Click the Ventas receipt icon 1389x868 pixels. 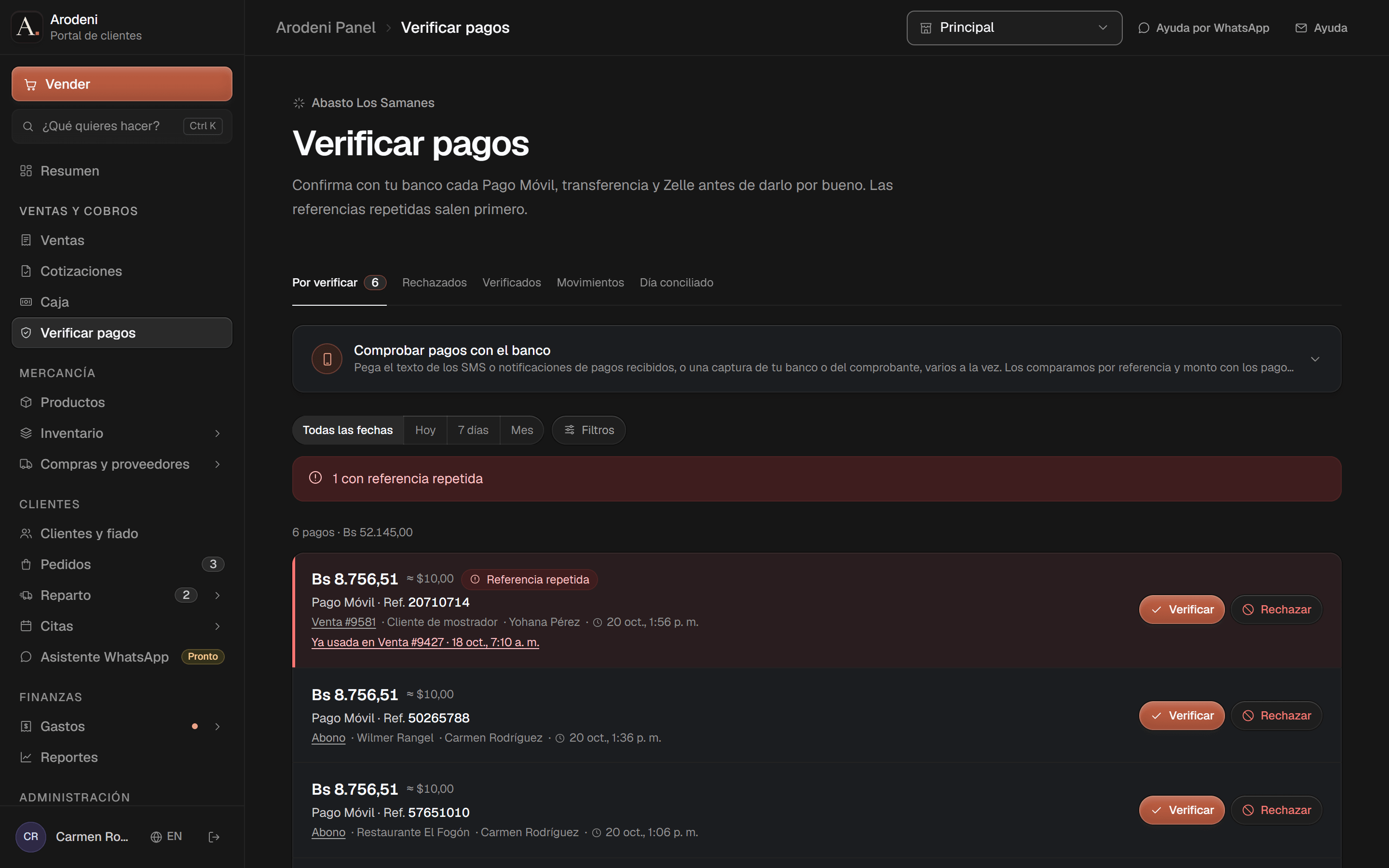[26, 240]
